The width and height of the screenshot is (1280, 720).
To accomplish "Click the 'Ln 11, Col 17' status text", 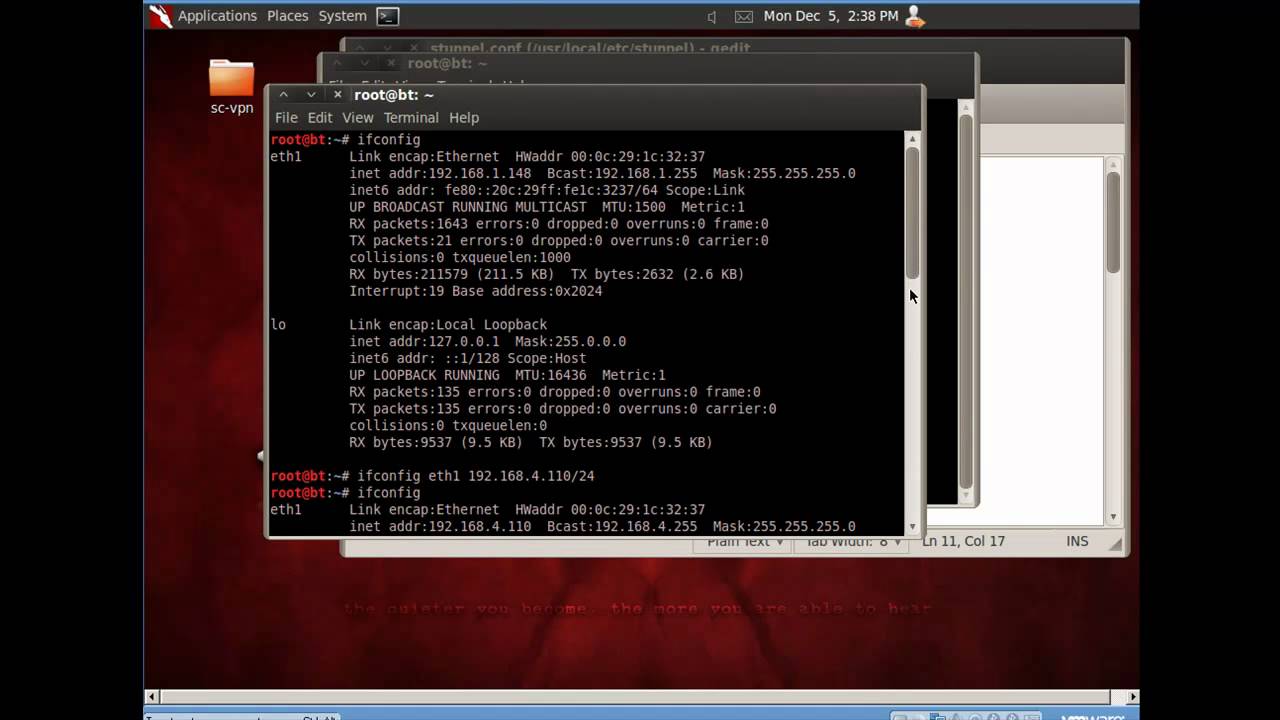I will (963, 541).
